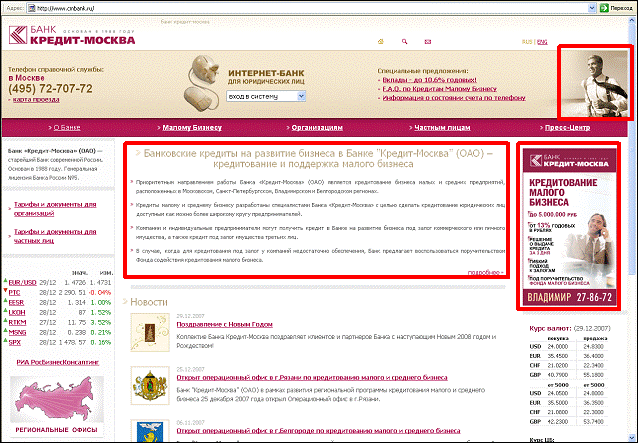The width and height of the screenshot is (638, 443).
Task: Open the Частным лицам menu item
Action: tap(442, 127)
